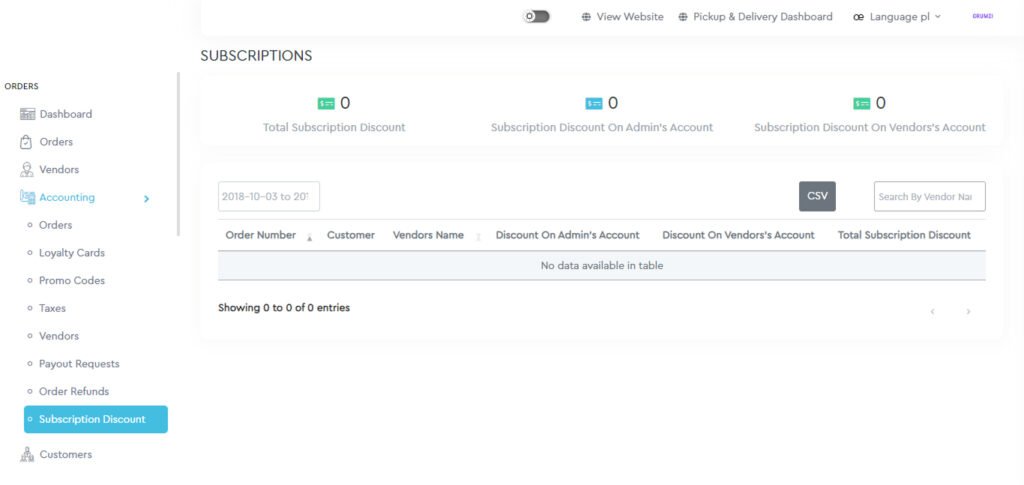Open Loyalty Cards submenu item
This screenshot has width=1024, height=485.
click(x=72, y=253)
